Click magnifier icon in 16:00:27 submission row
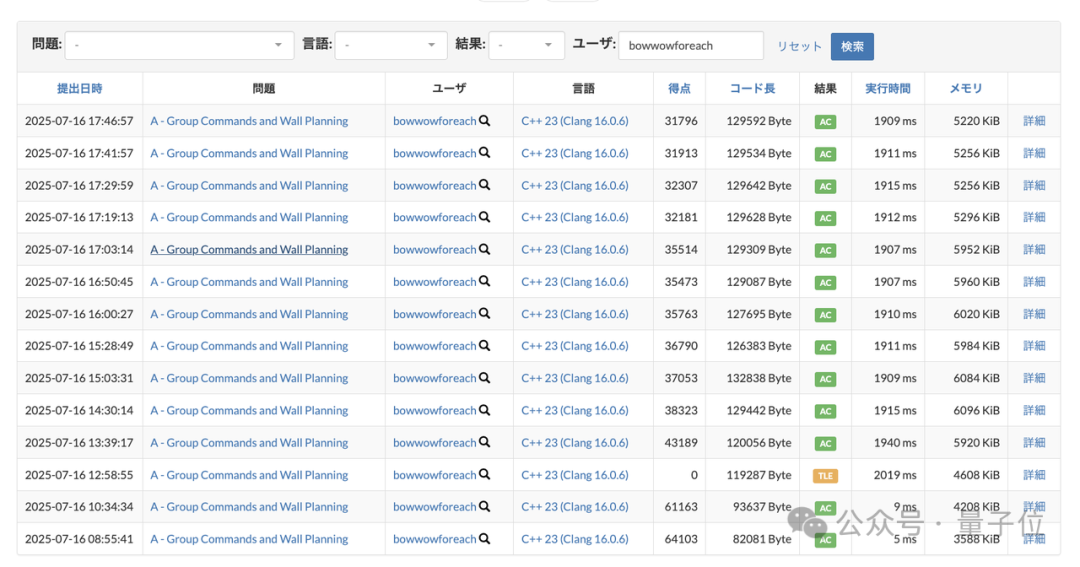The width and height of the screenshot is (1080, 567). pos(485,314)
